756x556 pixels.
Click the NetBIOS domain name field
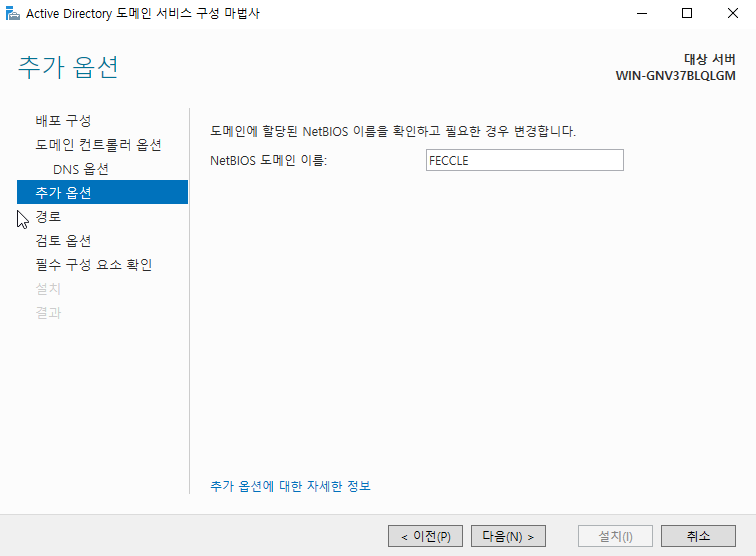click(x=525, y=160)
